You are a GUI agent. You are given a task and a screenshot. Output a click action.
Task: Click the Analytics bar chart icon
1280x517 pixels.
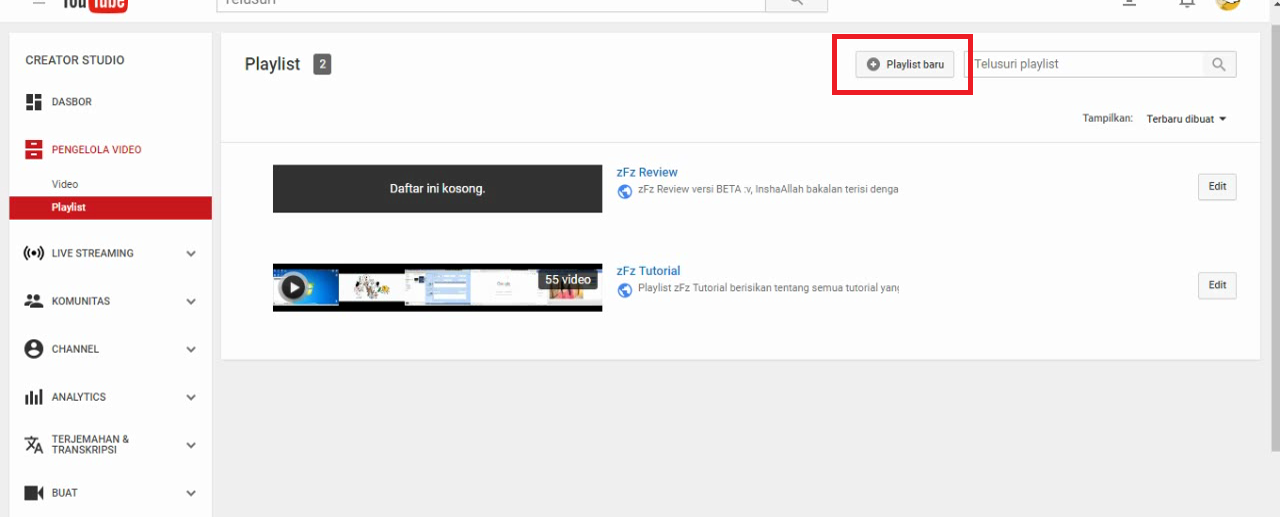pos(33,397)
